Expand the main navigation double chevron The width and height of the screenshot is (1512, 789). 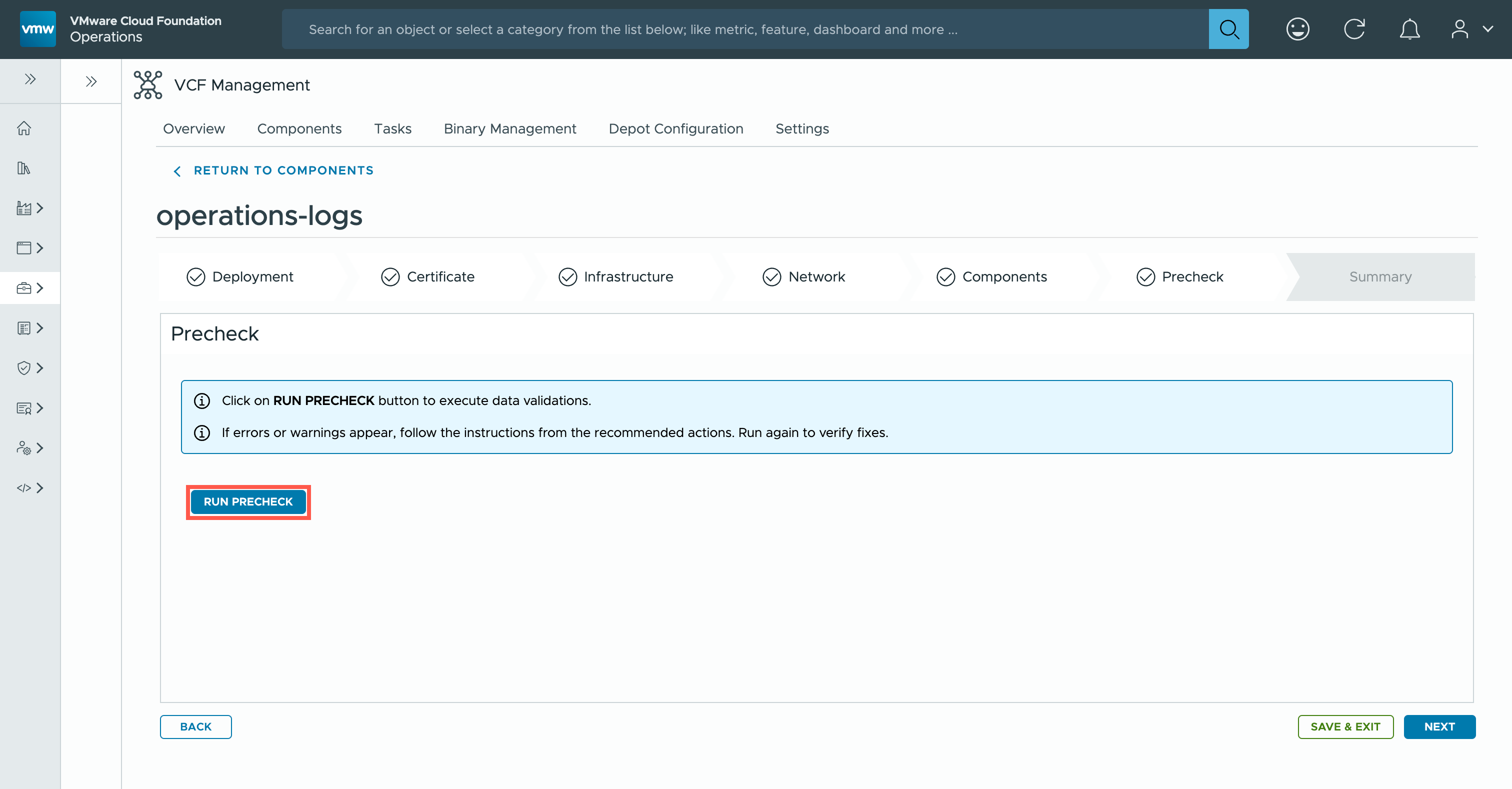coord(30,79)
